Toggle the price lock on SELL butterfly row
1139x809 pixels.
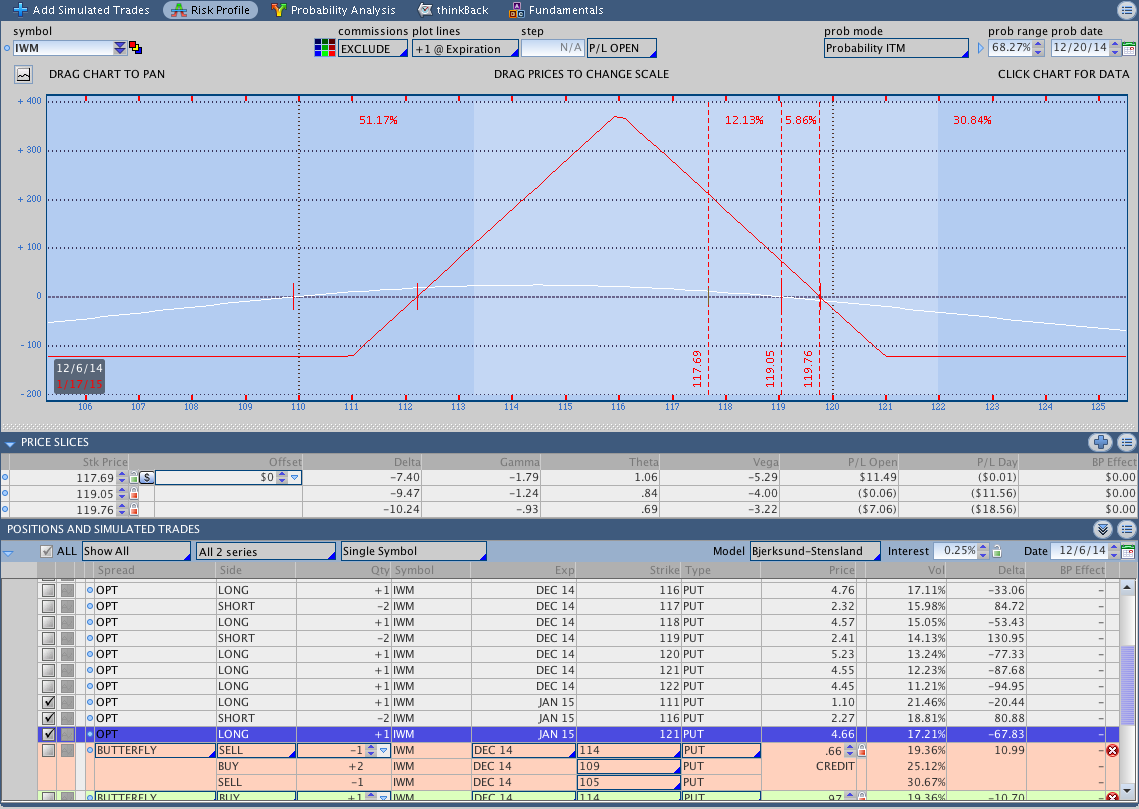(862, 751)
